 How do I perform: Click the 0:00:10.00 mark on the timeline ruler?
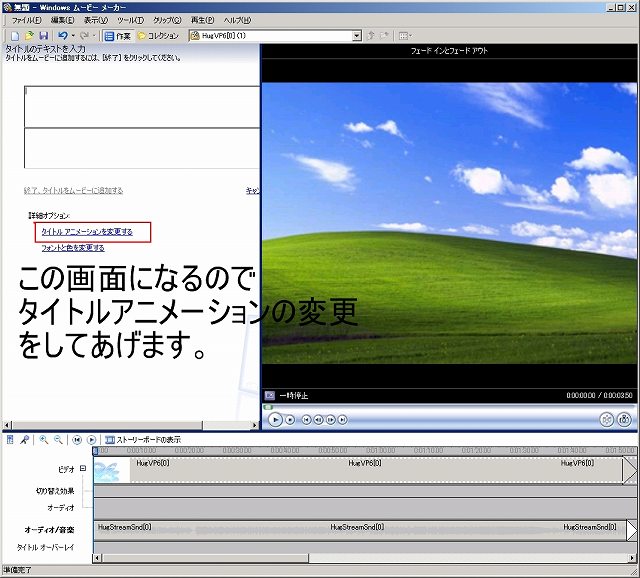pyautogui.click(x=141, y=450)
